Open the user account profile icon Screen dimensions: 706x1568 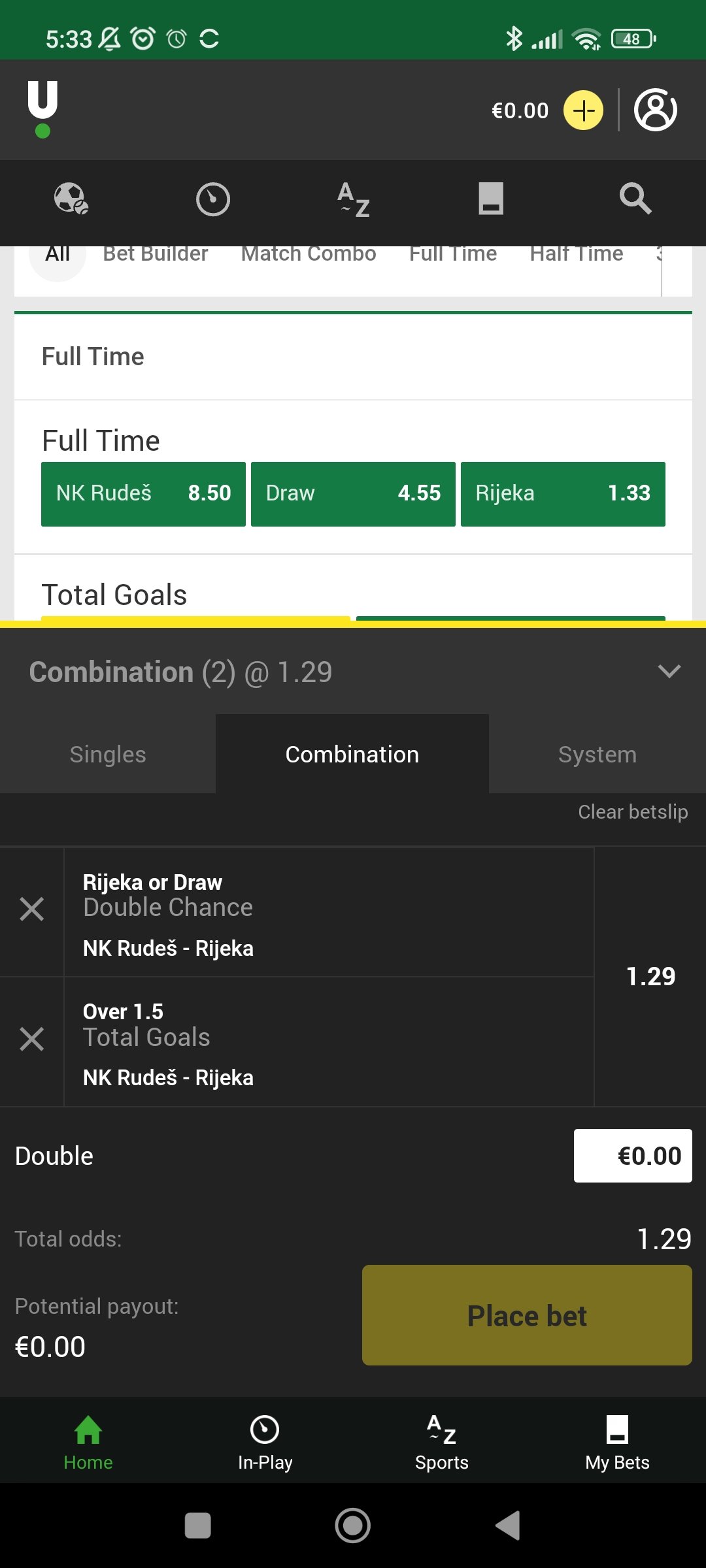point(655,110)
